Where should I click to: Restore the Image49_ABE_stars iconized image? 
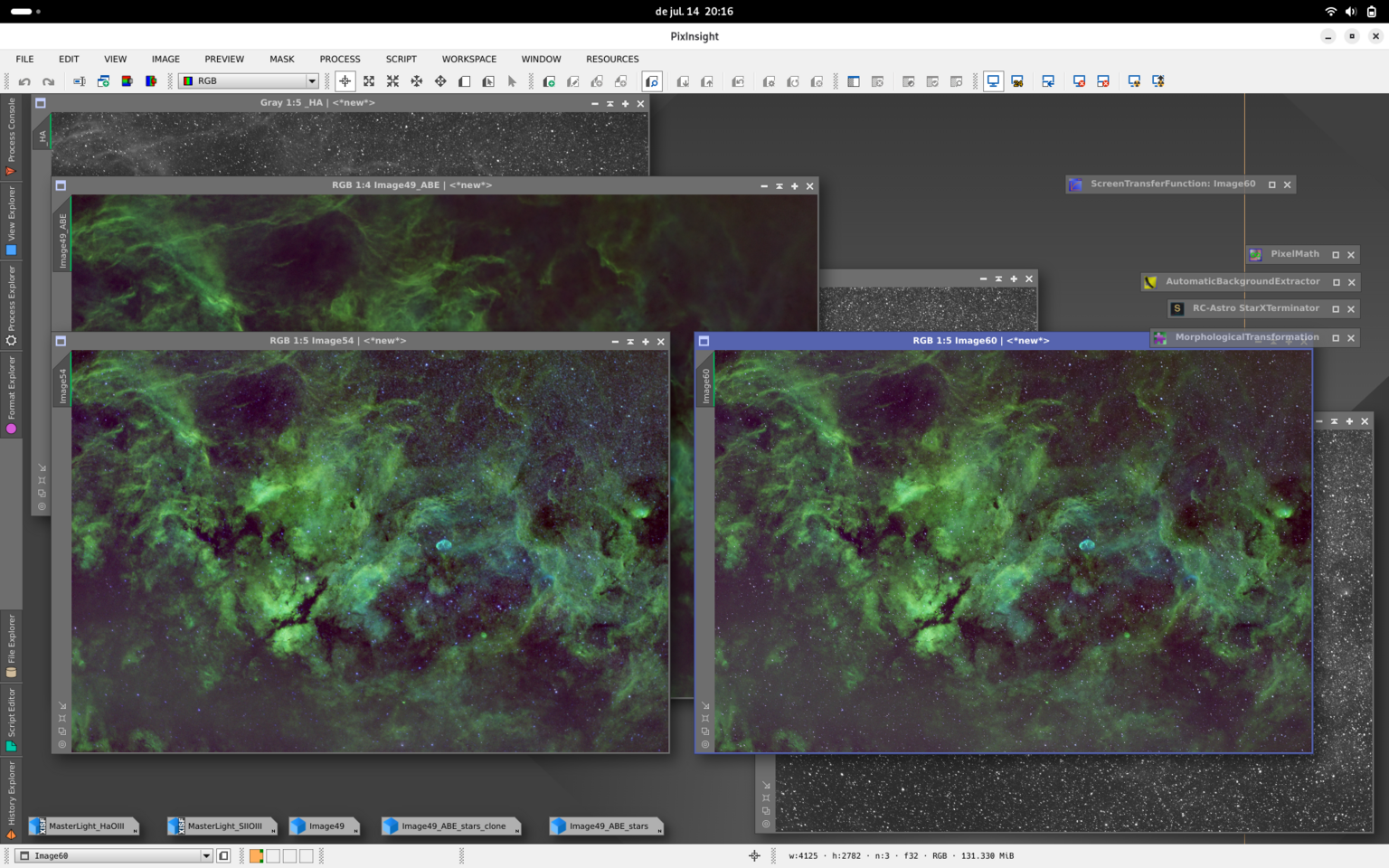pos(607,826)
